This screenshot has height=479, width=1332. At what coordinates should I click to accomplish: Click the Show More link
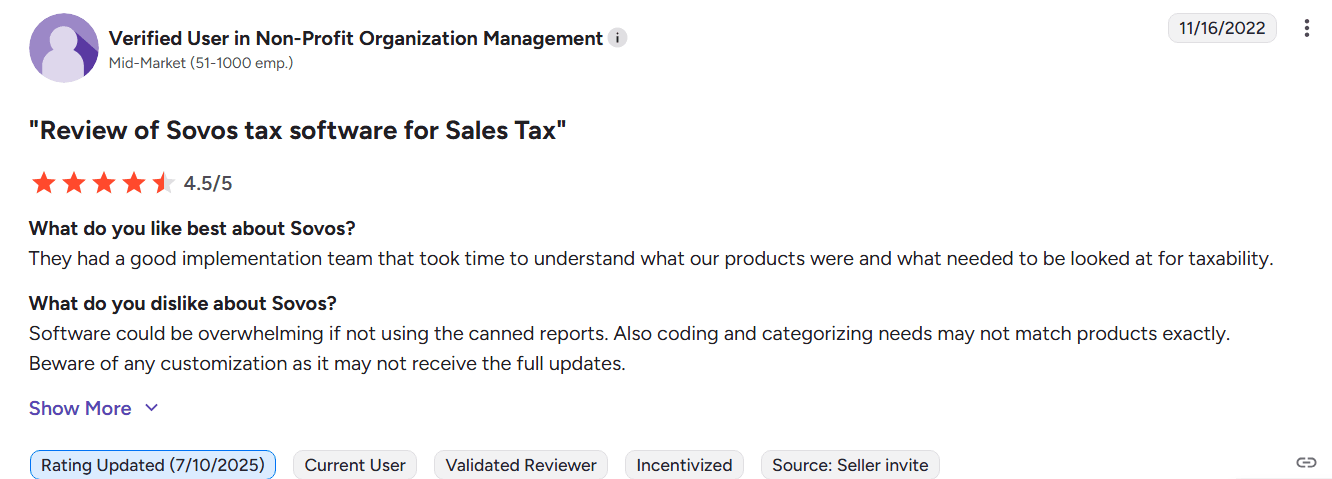(x=80, y=408)
